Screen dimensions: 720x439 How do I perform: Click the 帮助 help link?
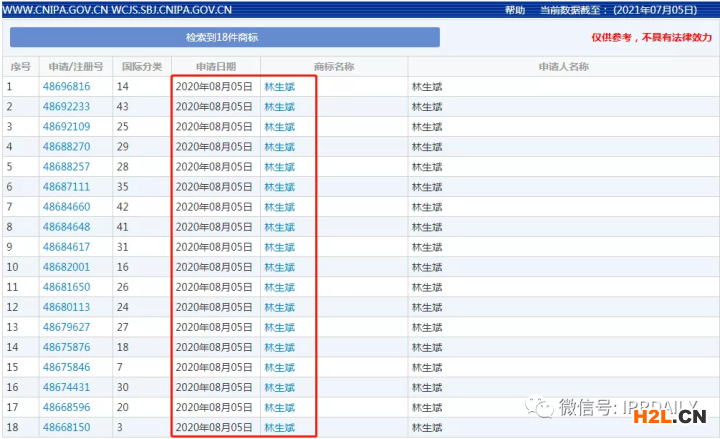pos(515,9)
